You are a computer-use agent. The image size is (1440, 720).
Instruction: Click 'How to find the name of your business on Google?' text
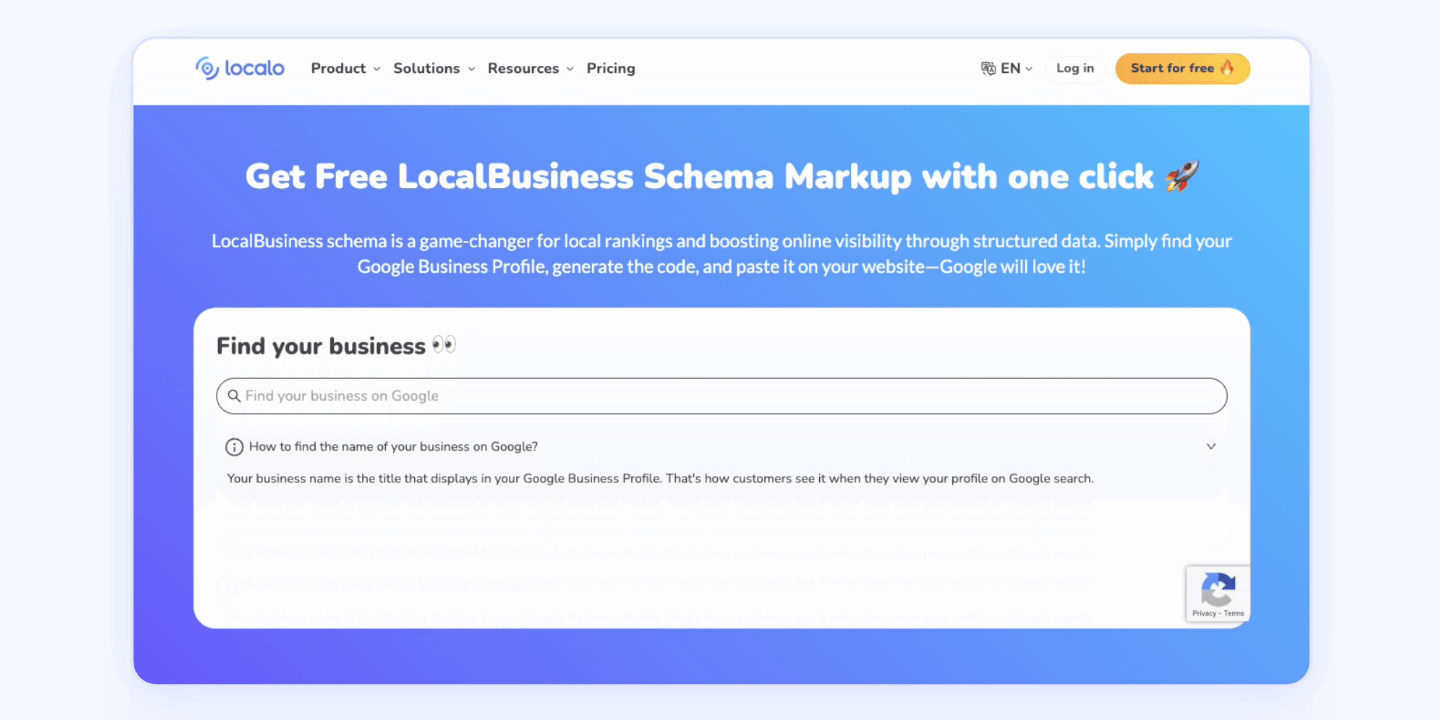point(394,447)
